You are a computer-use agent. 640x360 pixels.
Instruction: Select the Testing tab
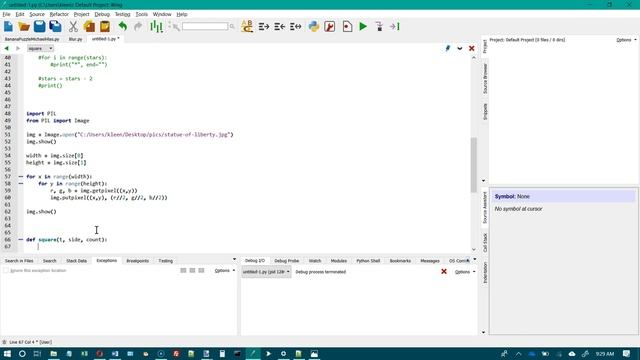166,260
